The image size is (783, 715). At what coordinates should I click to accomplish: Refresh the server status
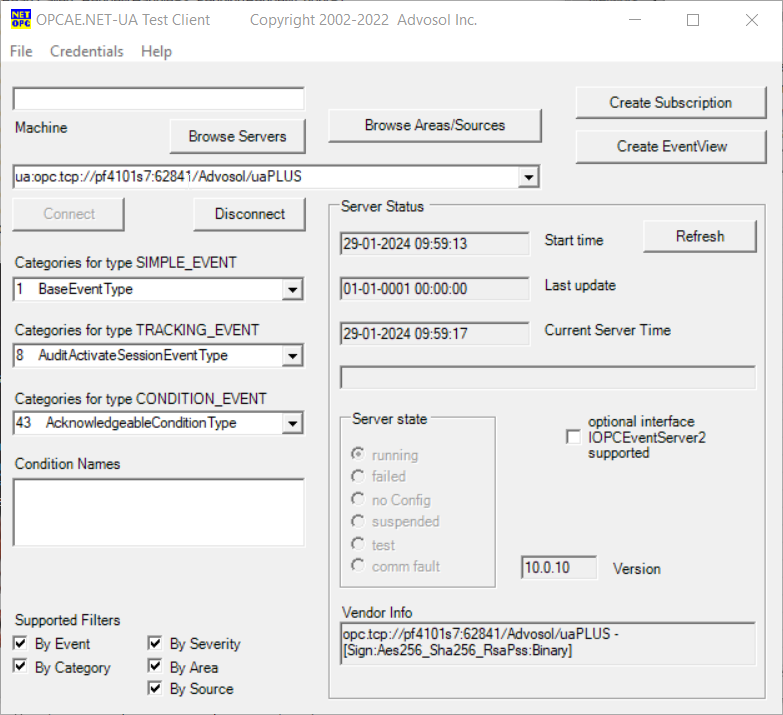pos(699,236)
